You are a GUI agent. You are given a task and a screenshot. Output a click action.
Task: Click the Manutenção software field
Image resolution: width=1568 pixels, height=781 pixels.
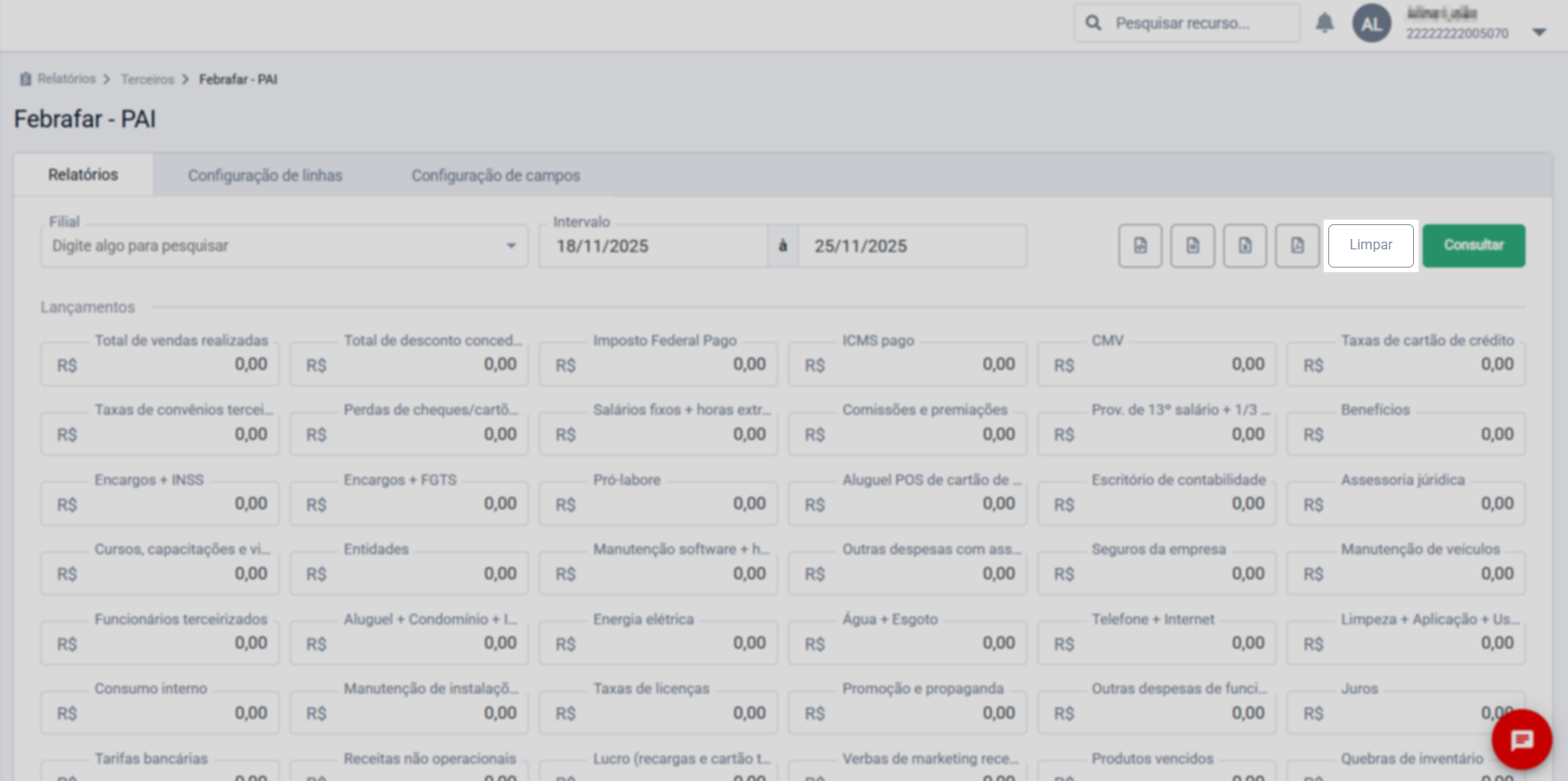pos(659,573)
